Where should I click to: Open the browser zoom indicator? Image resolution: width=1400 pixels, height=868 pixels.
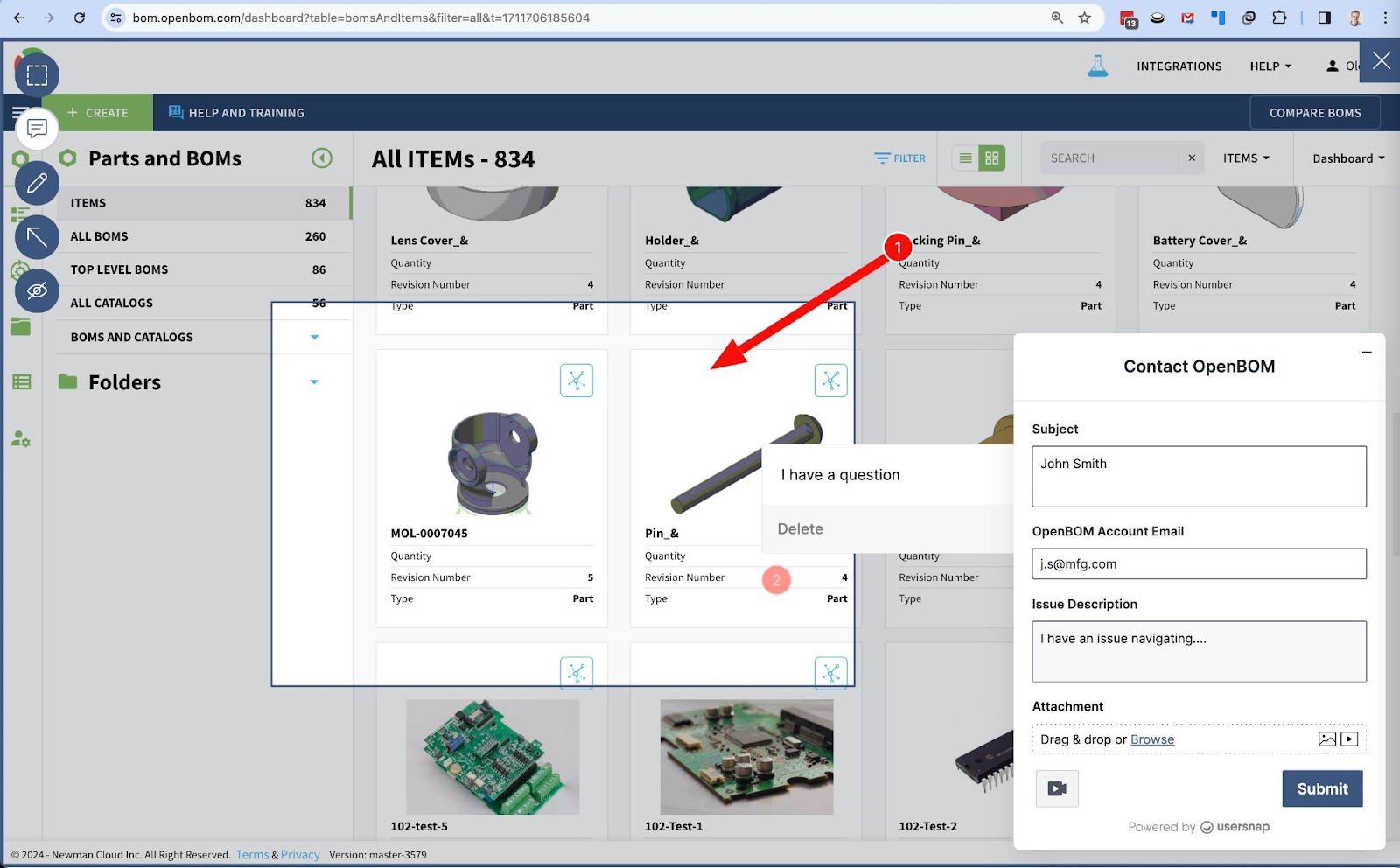[1057, 17]
